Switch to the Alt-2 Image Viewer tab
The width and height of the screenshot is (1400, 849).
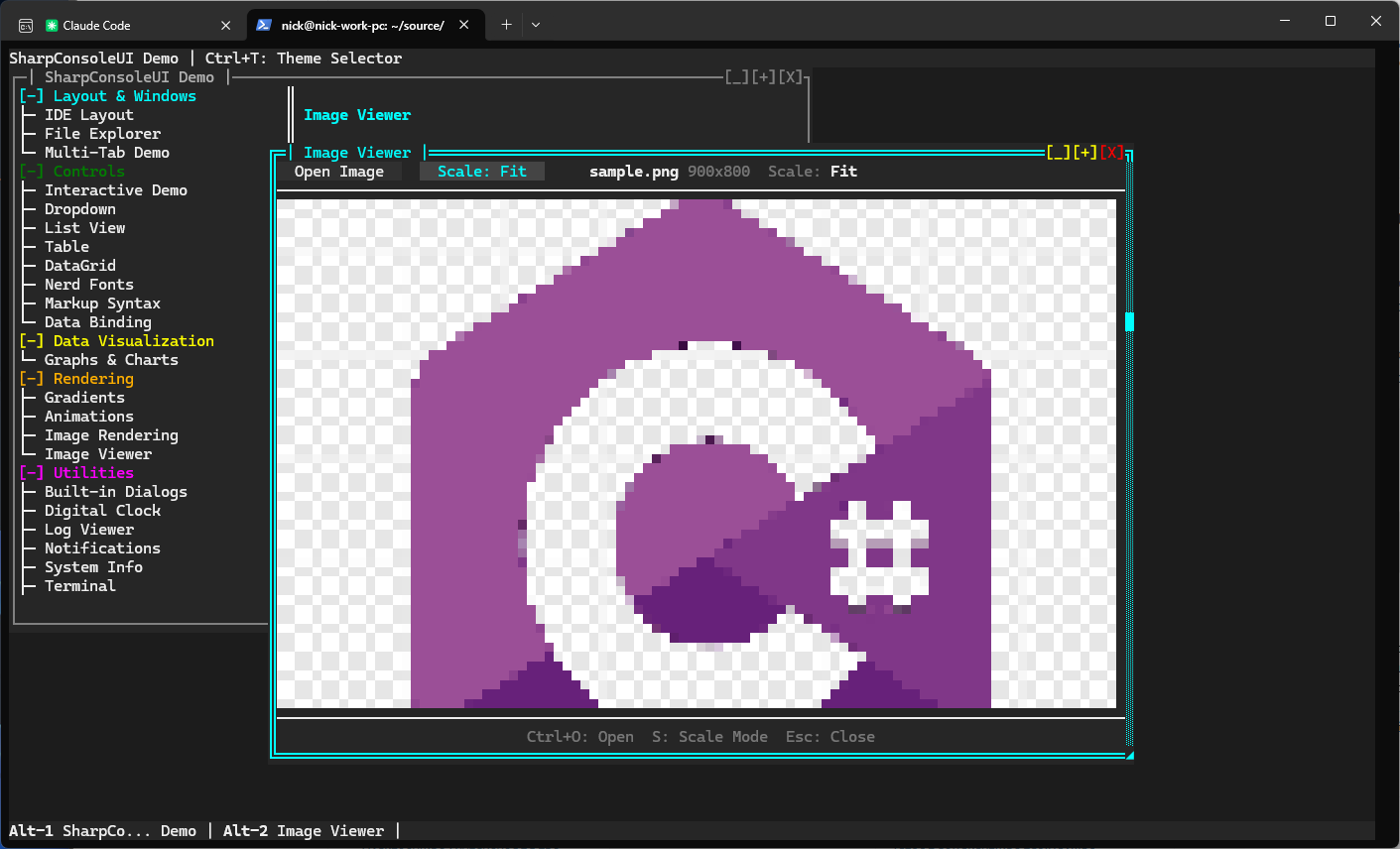point(304,830)
